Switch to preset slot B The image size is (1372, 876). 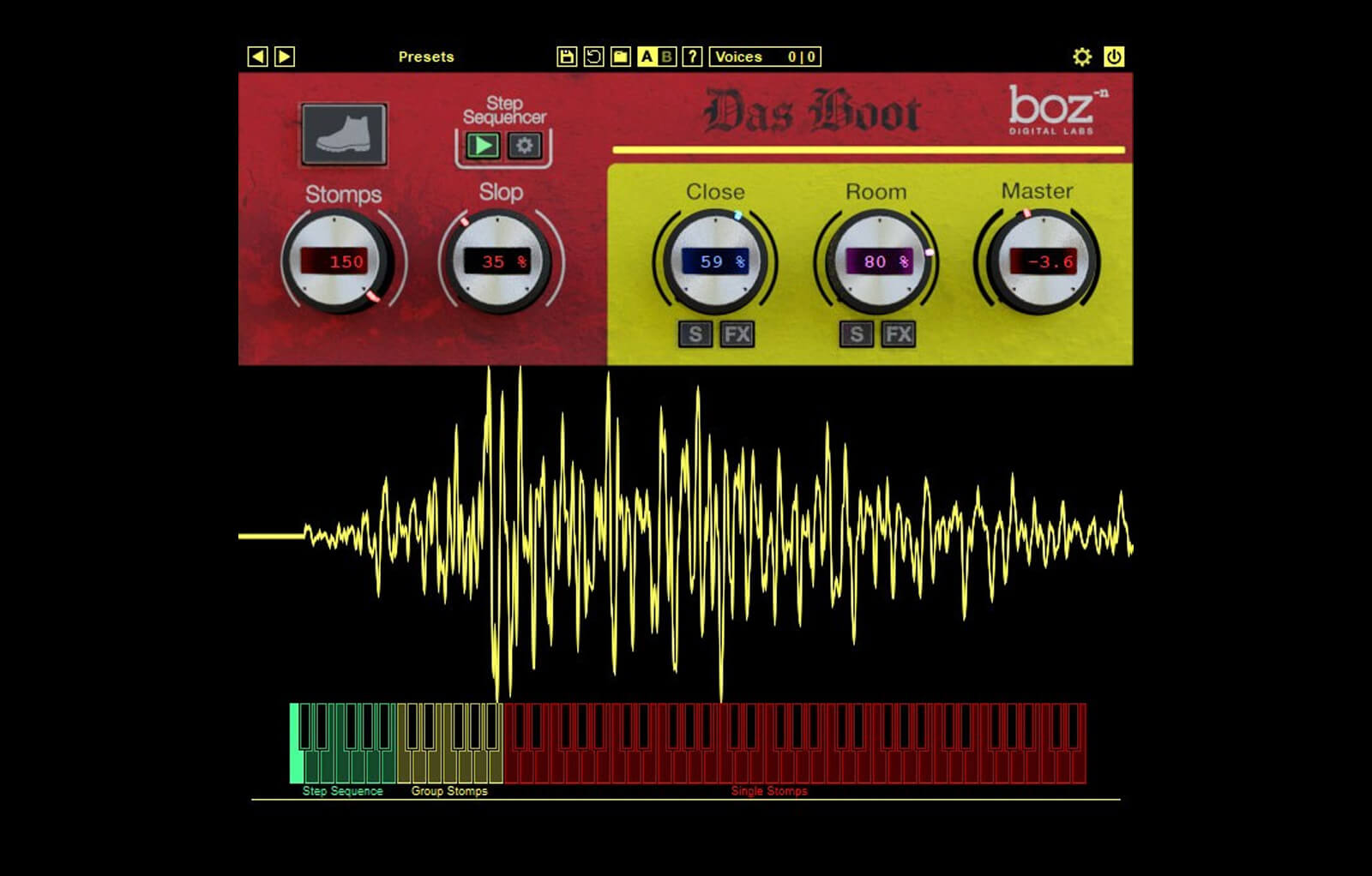click(x=667, y=57)
